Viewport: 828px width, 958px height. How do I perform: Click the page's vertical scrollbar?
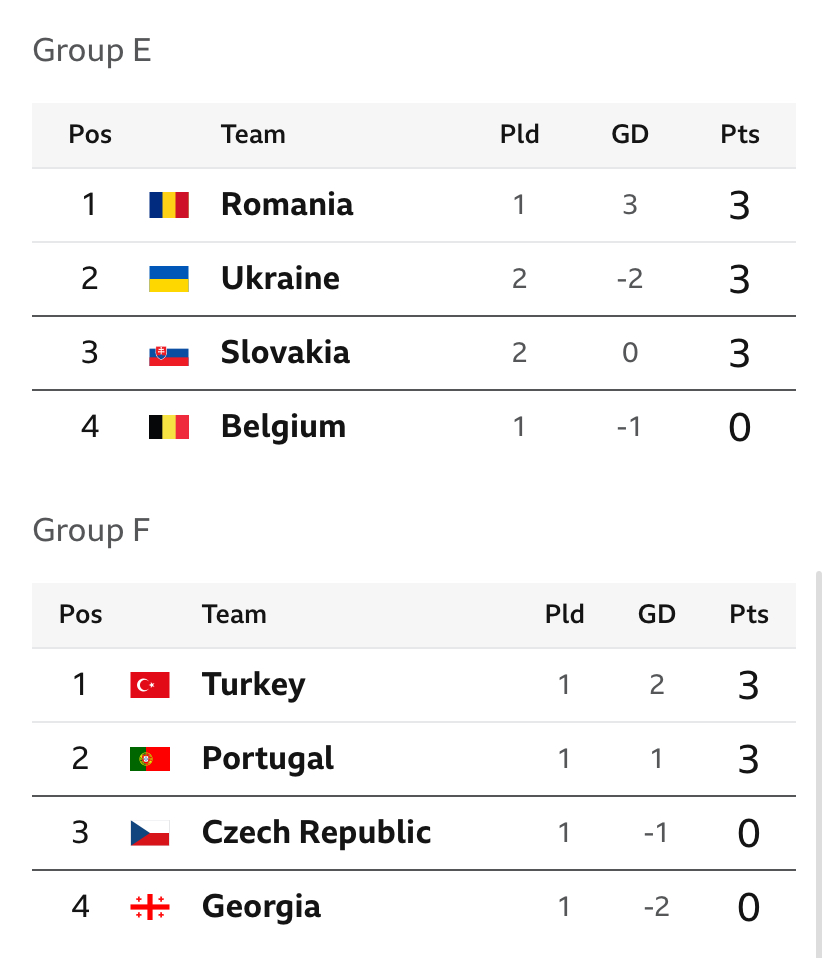[819, 764]
